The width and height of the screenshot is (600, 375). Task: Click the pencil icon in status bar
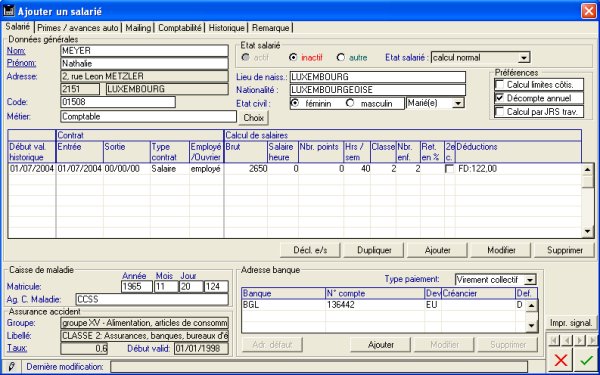[11, 367]
